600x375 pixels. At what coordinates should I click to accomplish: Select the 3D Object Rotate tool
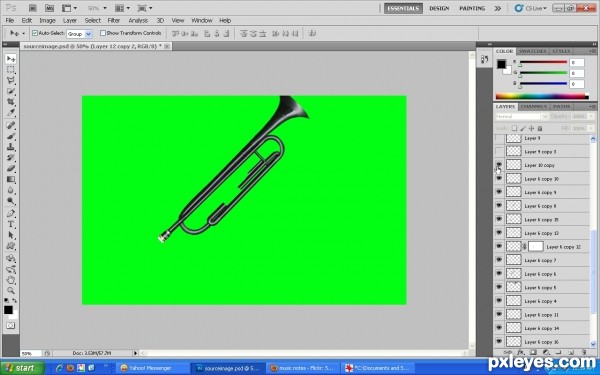click(11, 258)
